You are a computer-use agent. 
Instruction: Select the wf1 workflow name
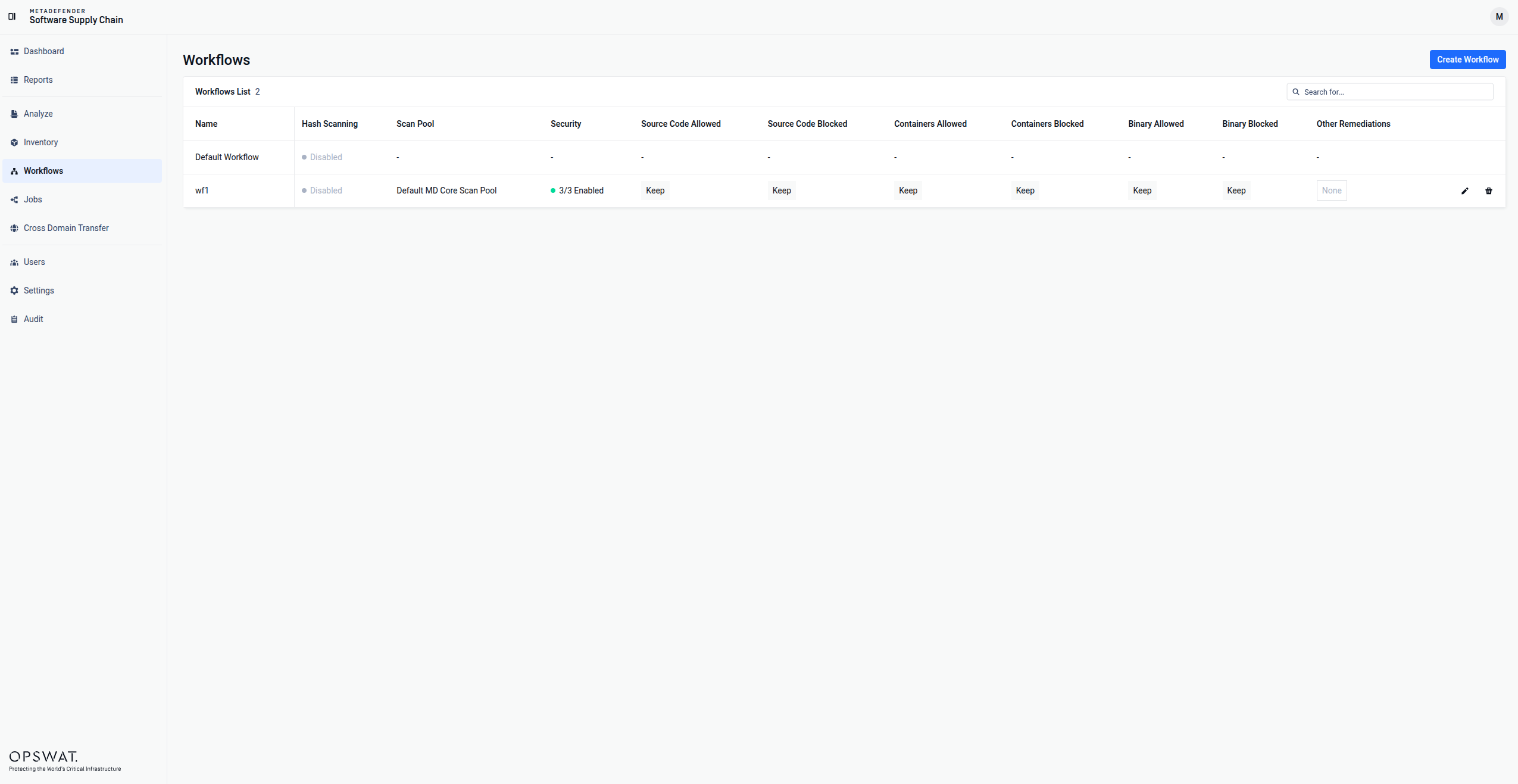(x=202, y=190)
